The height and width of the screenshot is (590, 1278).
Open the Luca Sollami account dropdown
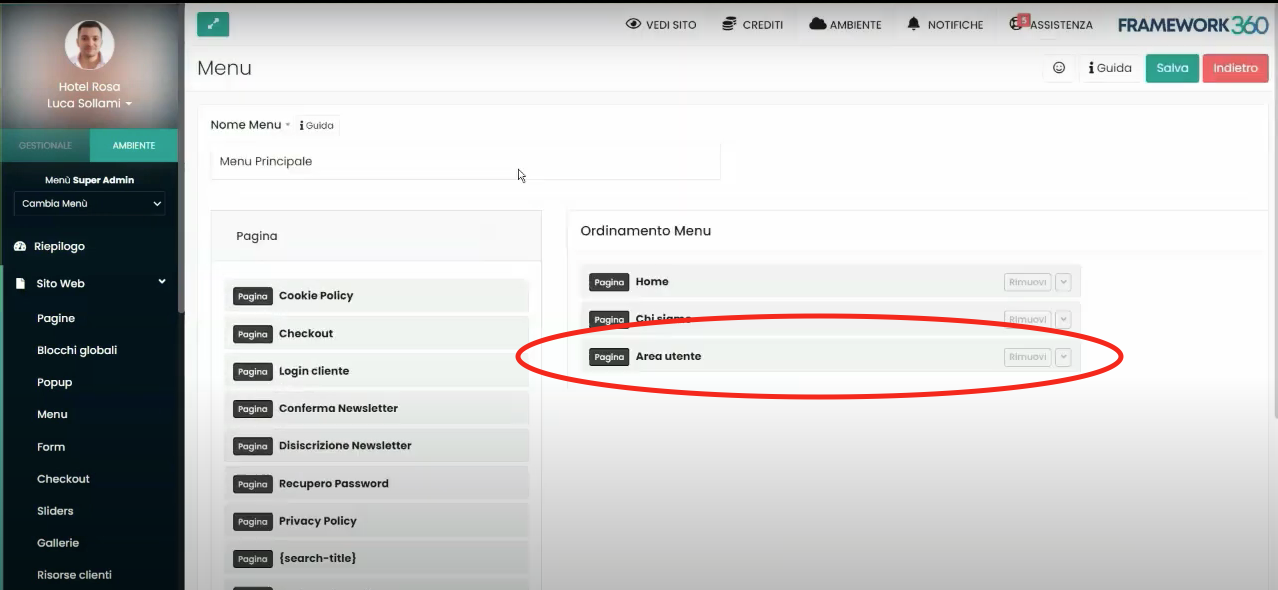pos(89,103)
